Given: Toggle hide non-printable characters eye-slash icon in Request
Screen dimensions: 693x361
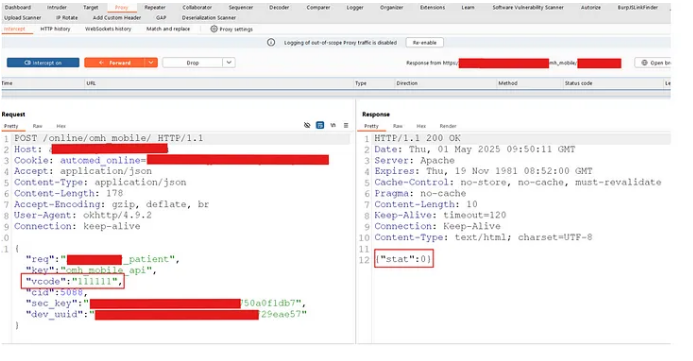Looking at the screenshot, I should pos(307,125).
